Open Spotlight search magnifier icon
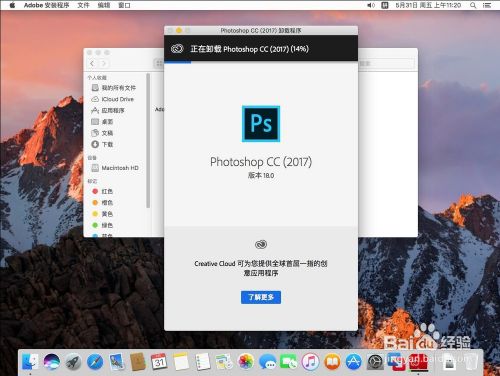 pos(473,5)
